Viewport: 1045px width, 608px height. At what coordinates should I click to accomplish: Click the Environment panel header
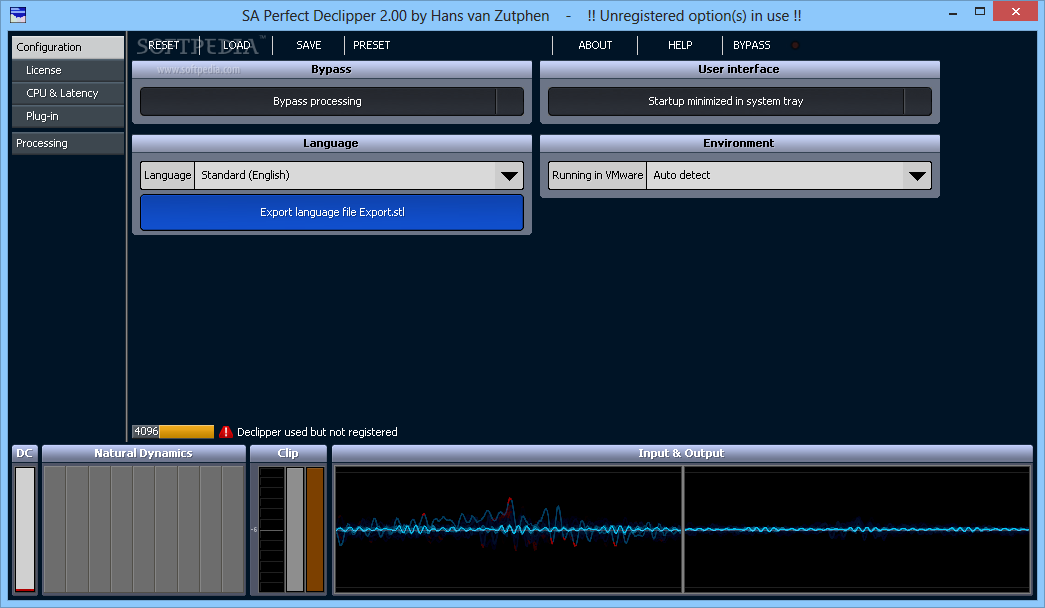click(x=740, y=143)
